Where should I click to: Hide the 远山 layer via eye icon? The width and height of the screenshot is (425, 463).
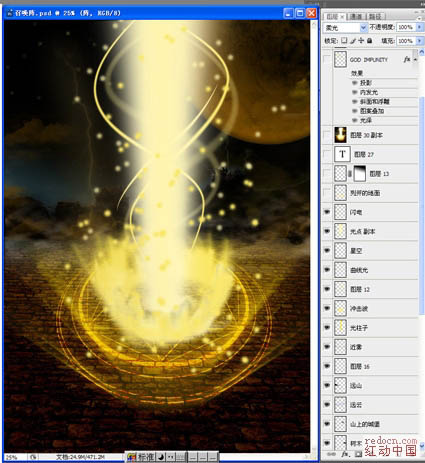click(x=327, y=385)
